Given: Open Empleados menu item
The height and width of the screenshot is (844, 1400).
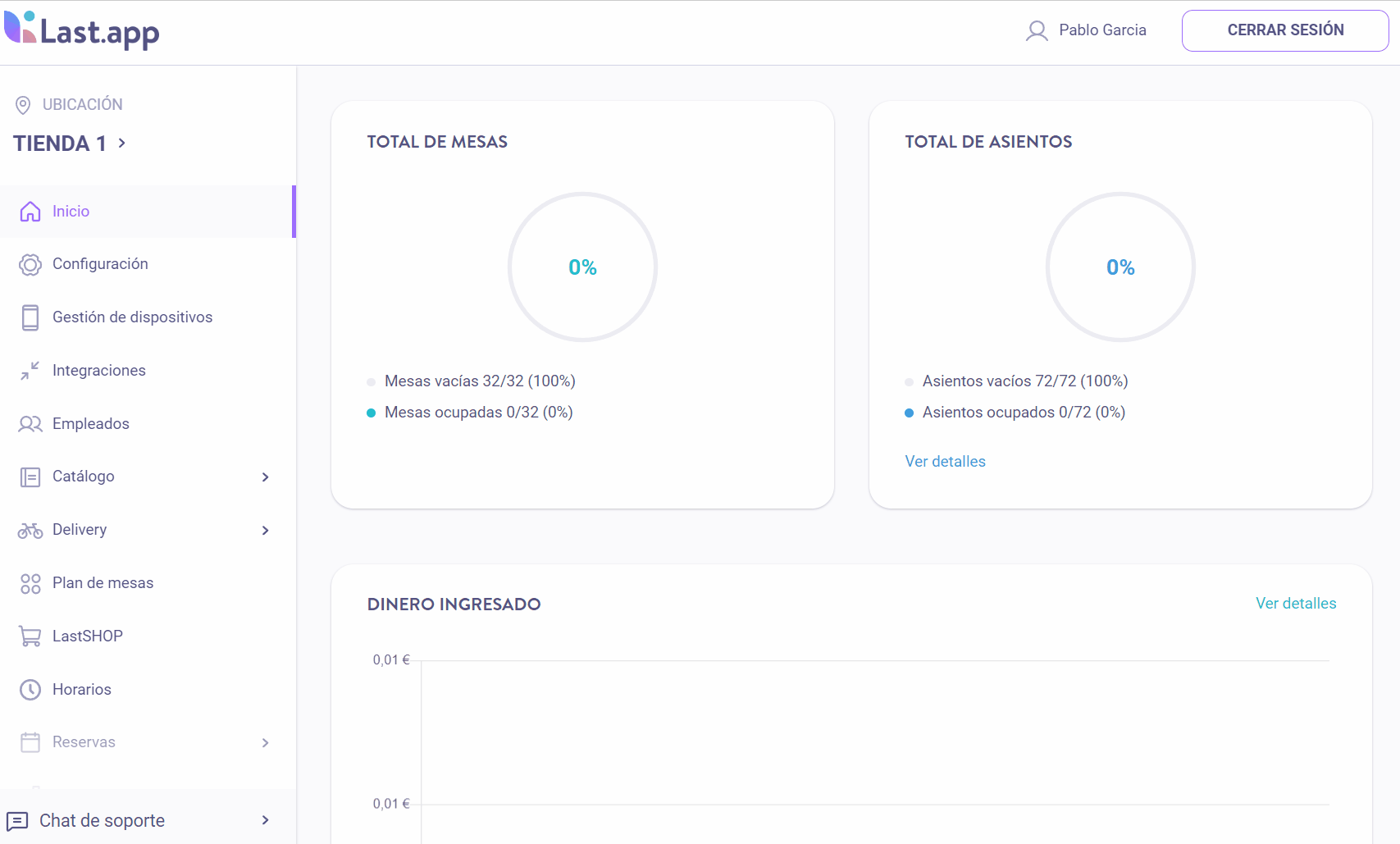Looking at the screenshot, I should [148, 424].
